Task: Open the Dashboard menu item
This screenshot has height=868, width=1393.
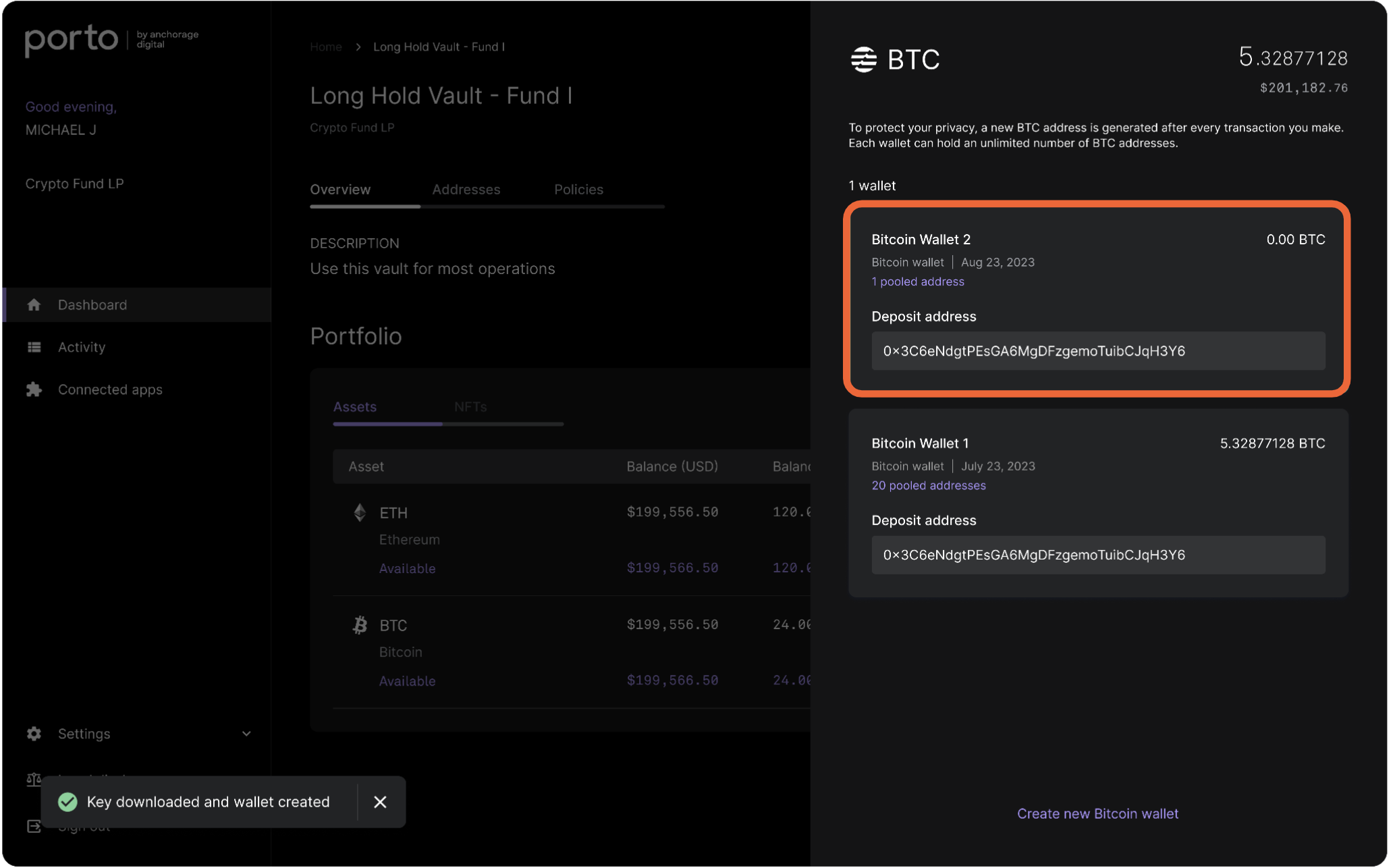Action: click(x=137, y=305)
